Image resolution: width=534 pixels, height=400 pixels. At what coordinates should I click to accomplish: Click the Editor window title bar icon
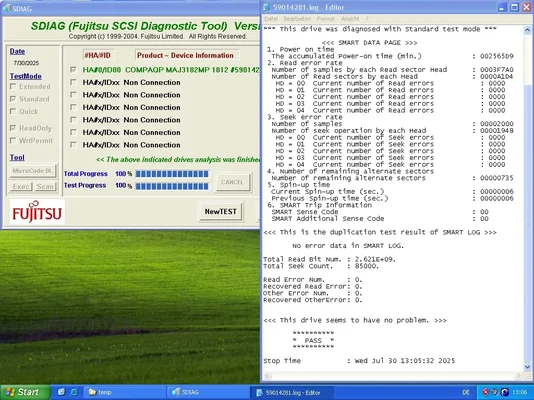pos(267,7)
